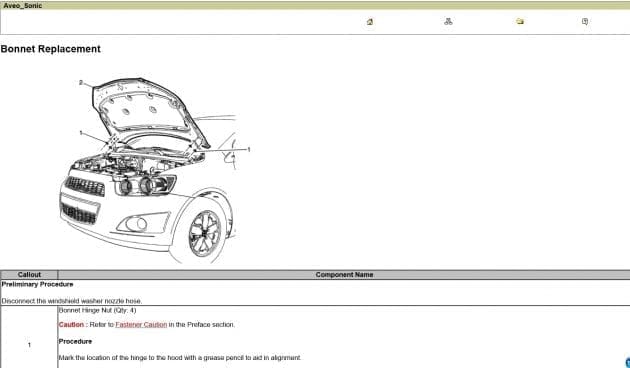630x368 pixels.
Task: Open the Fastener Caution link
Action: pos(141,325)
